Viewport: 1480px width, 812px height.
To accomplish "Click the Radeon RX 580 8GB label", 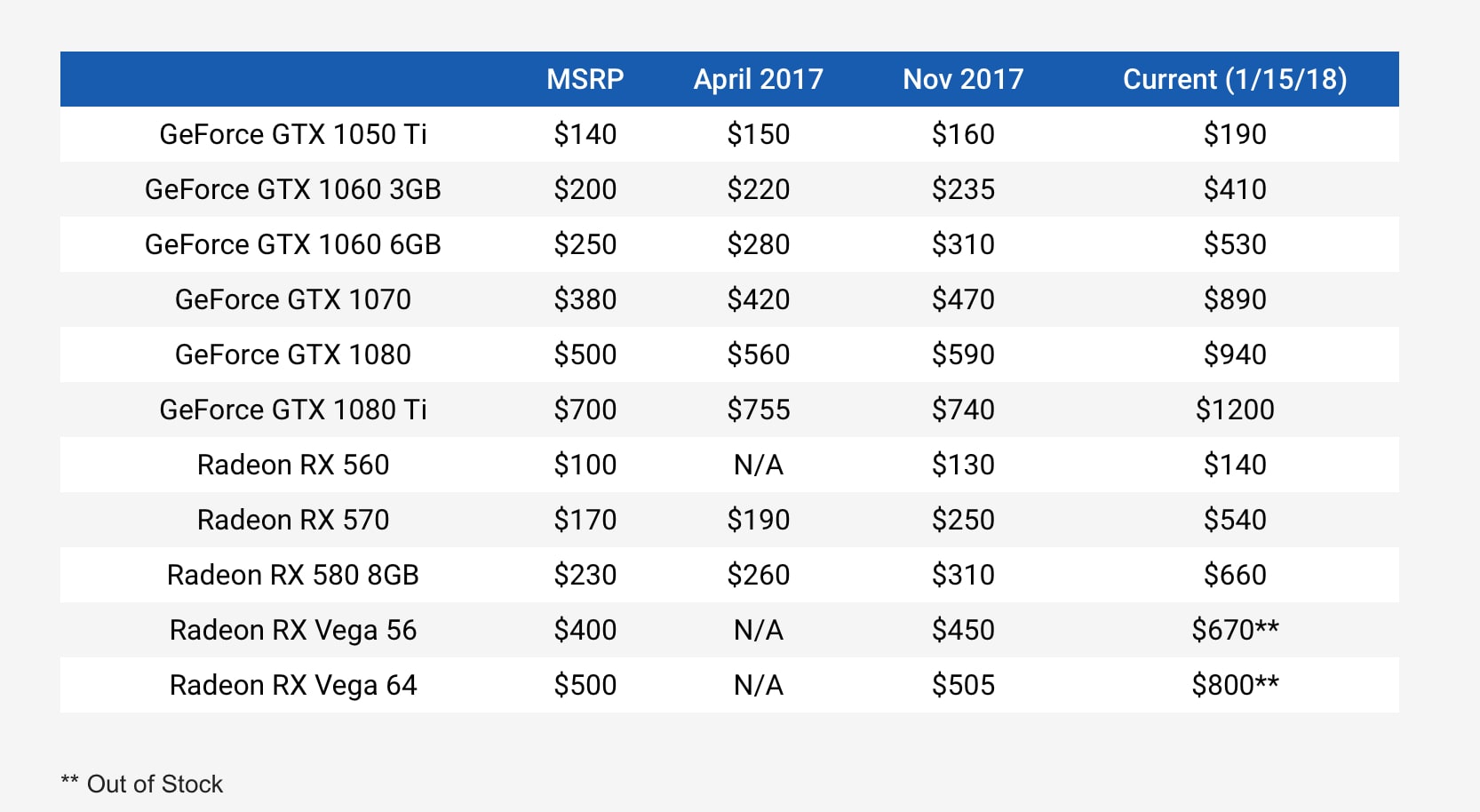I will [x=293, y=575].
